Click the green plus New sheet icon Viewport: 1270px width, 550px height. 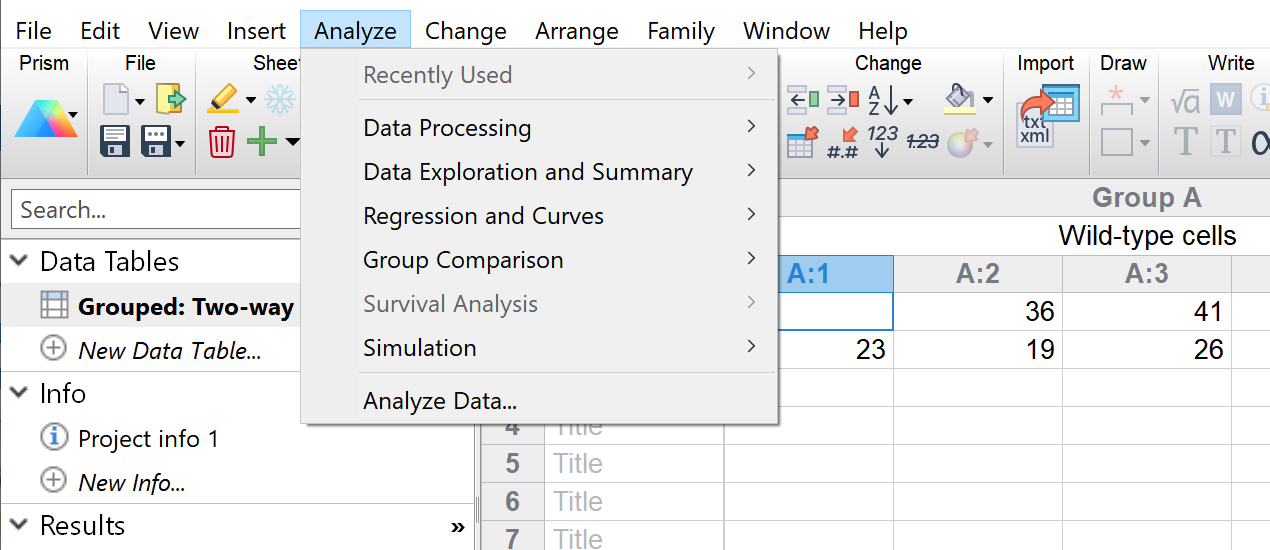pyautogui.click(x=261, y=142)
